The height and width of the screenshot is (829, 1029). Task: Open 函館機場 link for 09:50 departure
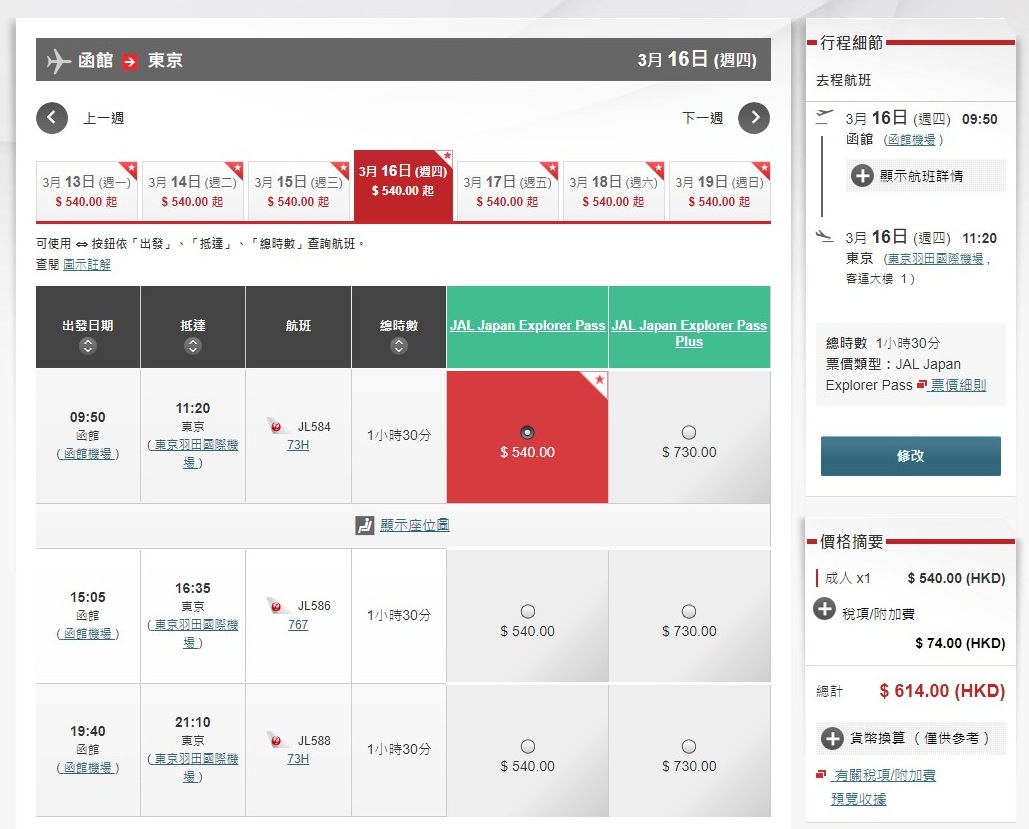coord(88,454)
